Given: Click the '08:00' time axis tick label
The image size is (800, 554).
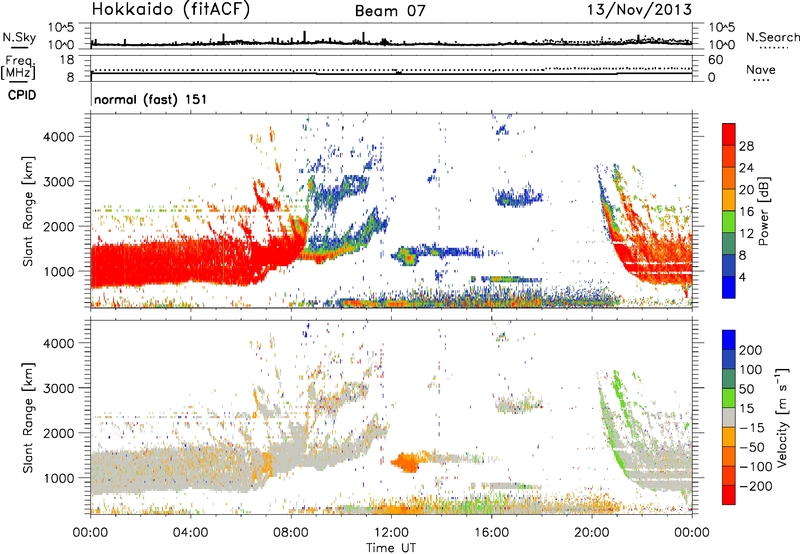Looking at the screenshot, I should point(291,533).
